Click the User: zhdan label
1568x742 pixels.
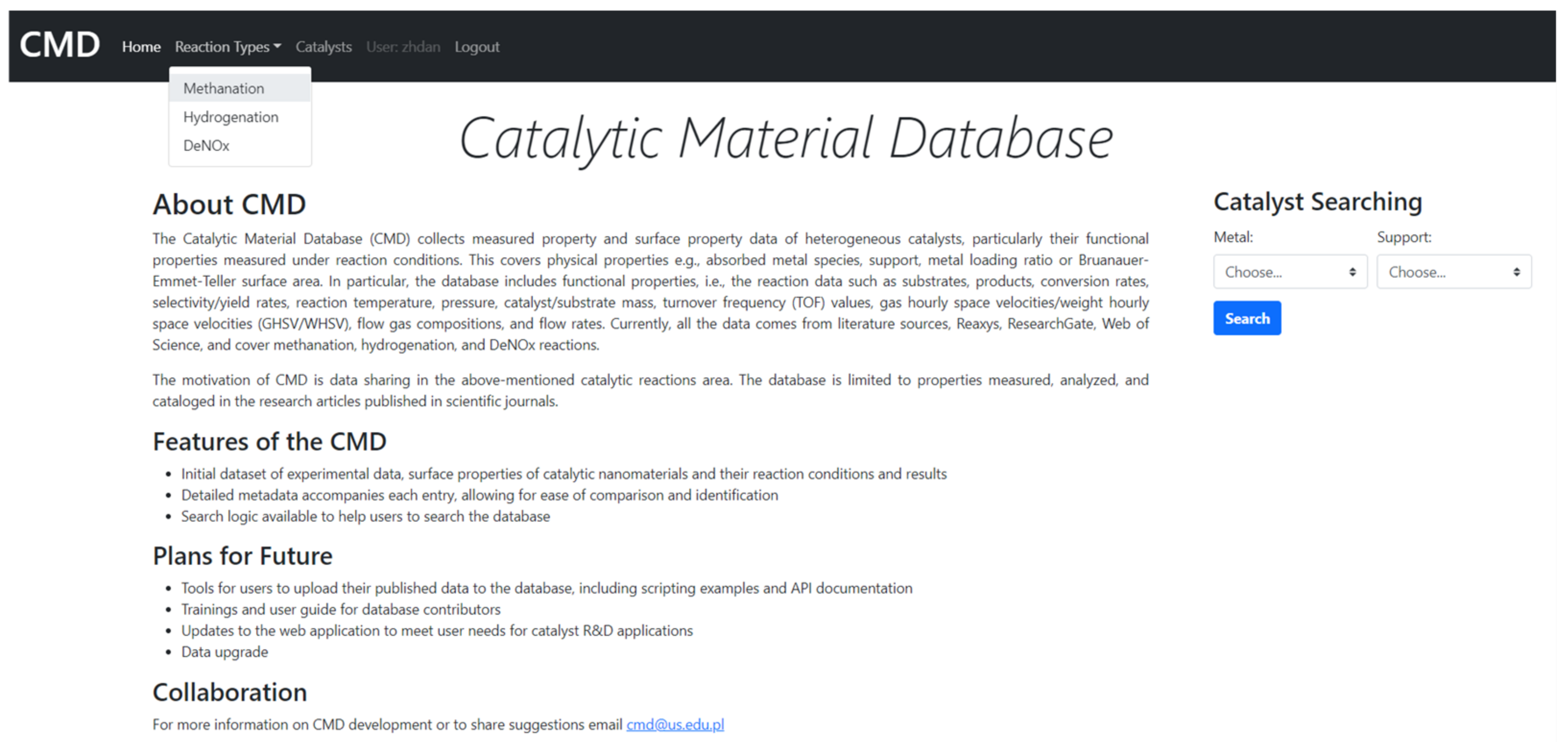click(x=403, y=47)
